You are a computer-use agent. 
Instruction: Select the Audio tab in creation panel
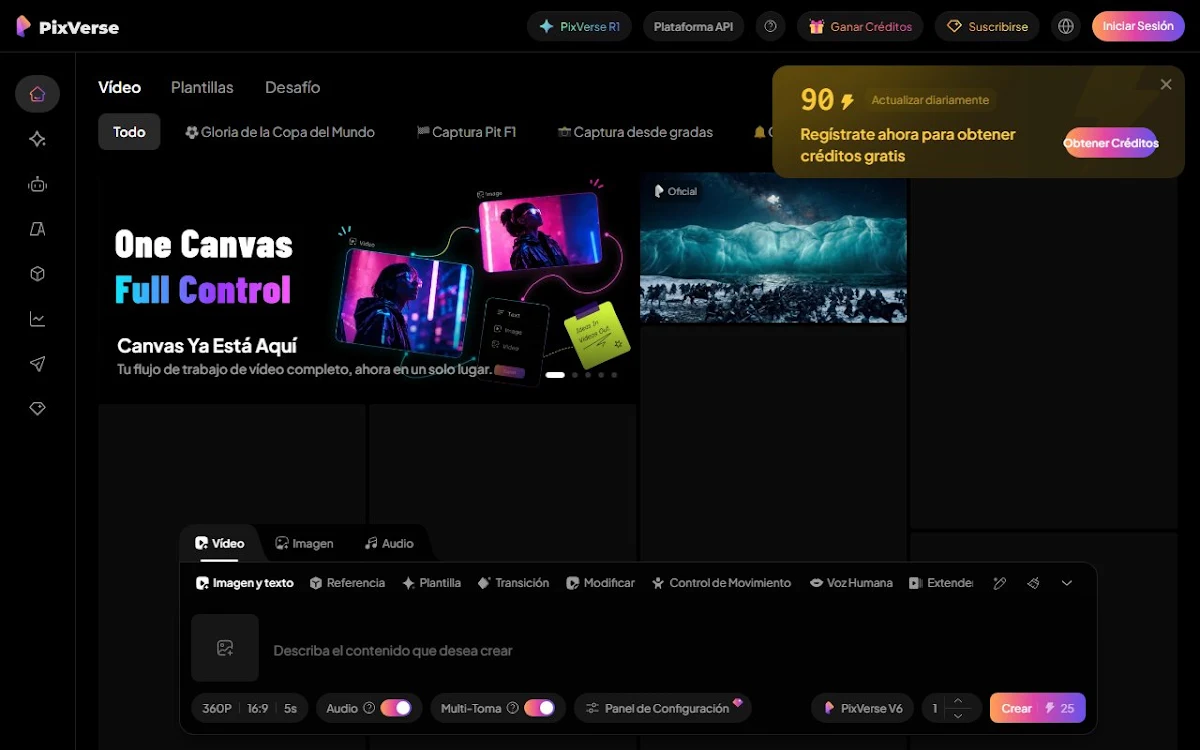[x=389, y=543]
